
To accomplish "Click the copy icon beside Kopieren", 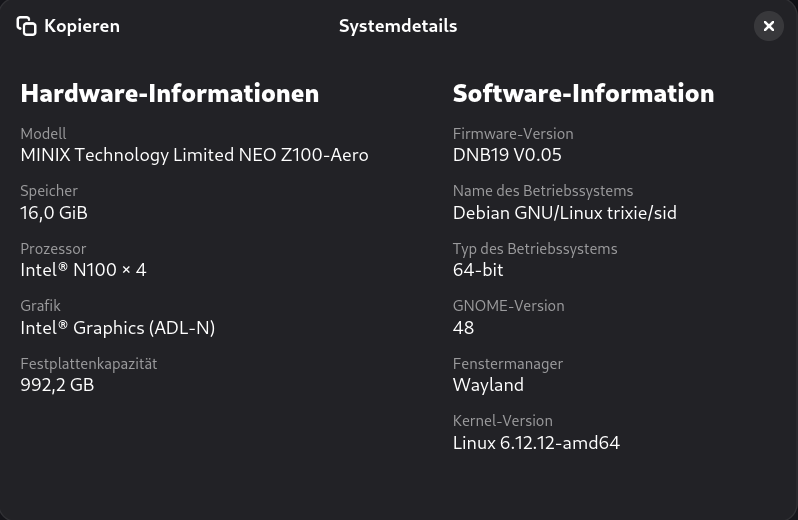I will pos(27,27).
